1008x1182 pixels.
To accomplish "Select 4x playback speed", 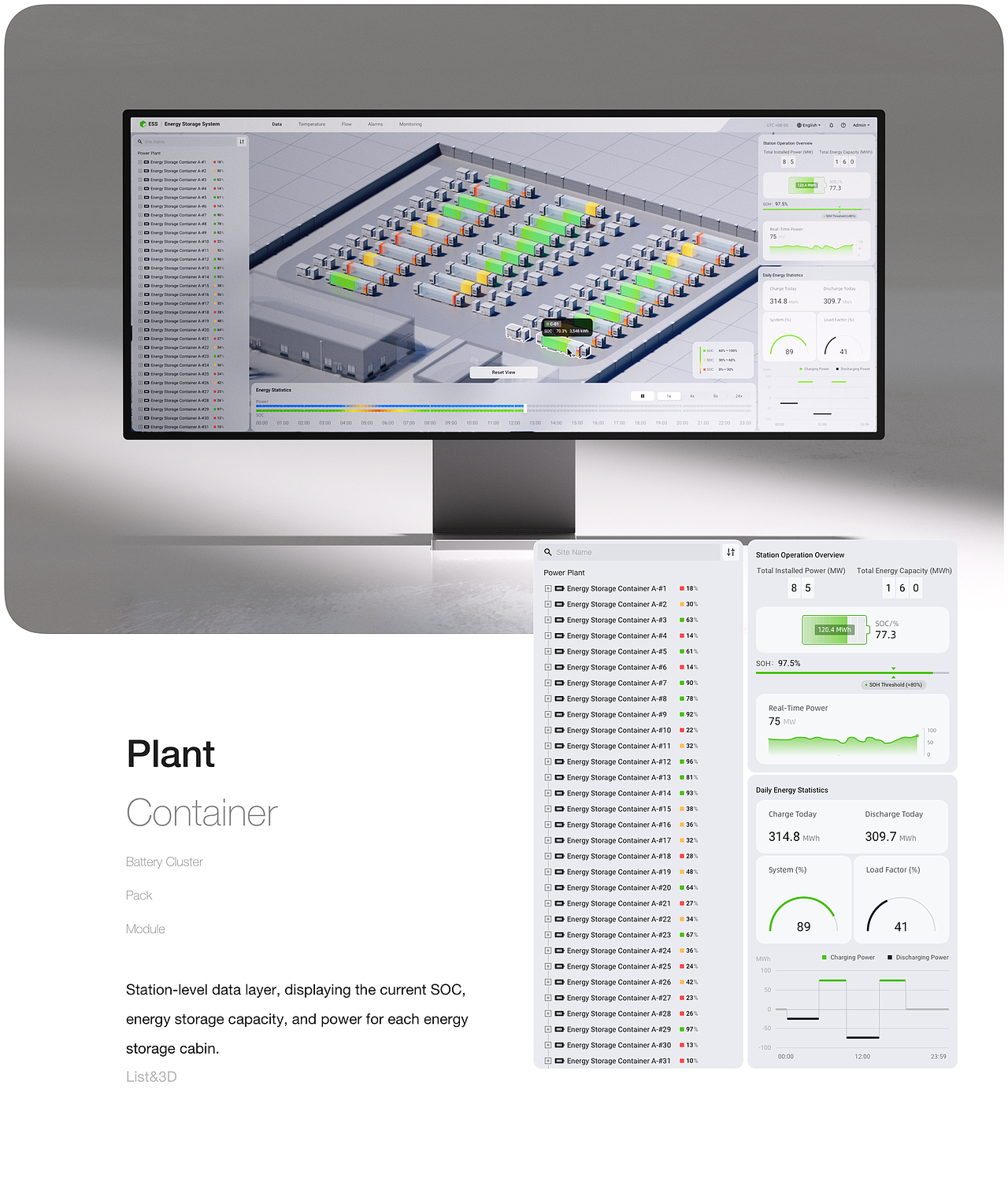I will pos(692,395).
